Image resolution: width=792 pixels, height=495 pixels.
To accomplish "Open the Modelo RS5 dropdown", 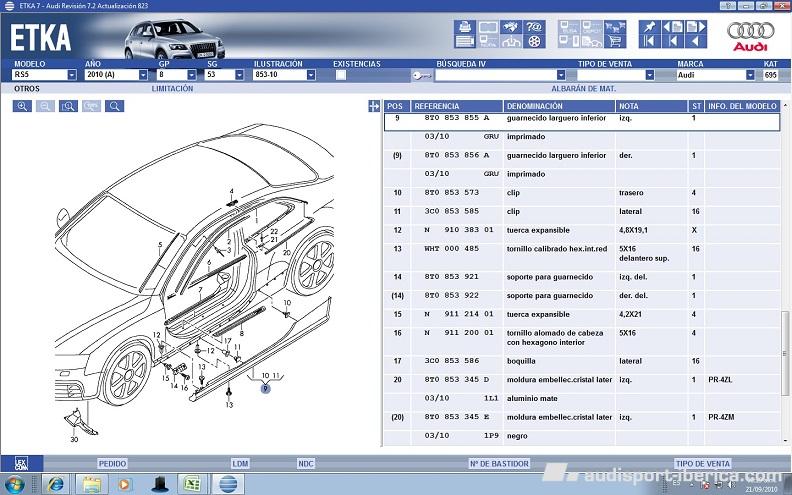I will 72,75.
